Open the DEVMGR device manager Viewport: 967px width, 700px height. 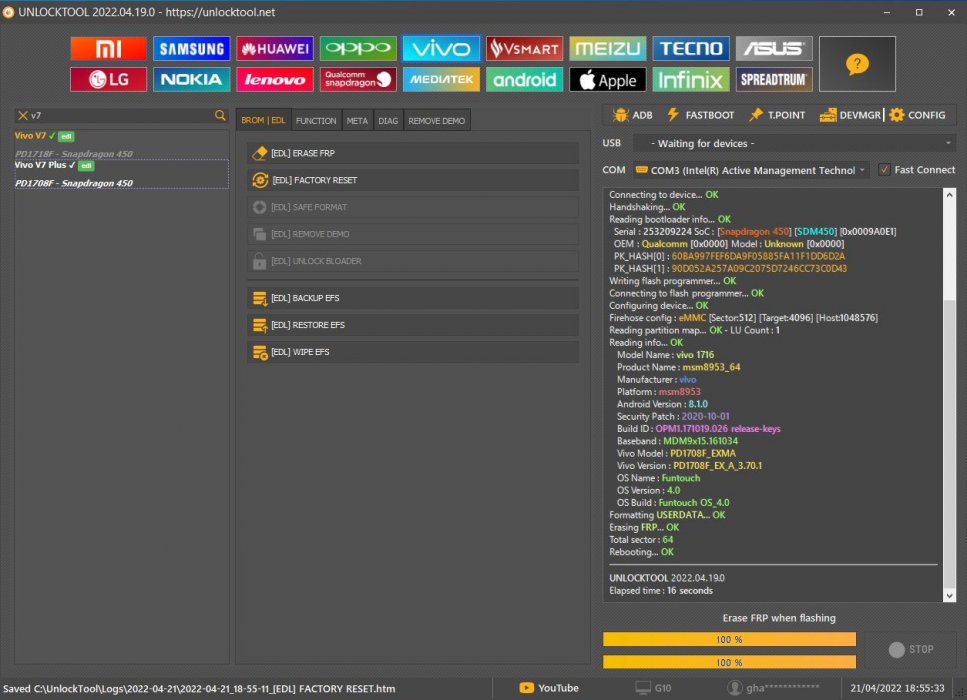(x=850, y=115)
